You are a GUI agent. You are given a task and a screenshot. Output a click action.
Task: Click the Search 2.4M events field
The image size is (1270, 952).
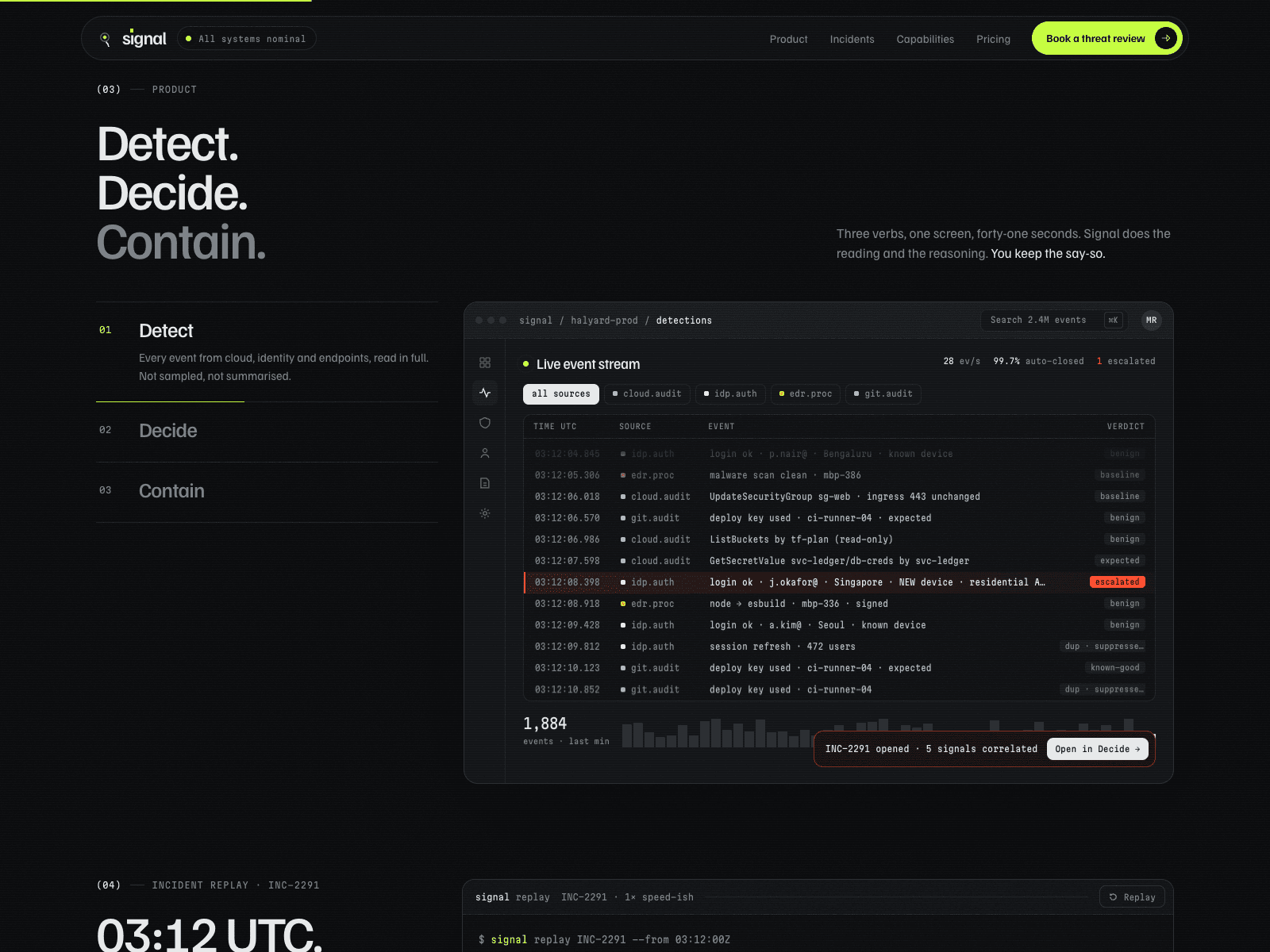click(1054, 321)
